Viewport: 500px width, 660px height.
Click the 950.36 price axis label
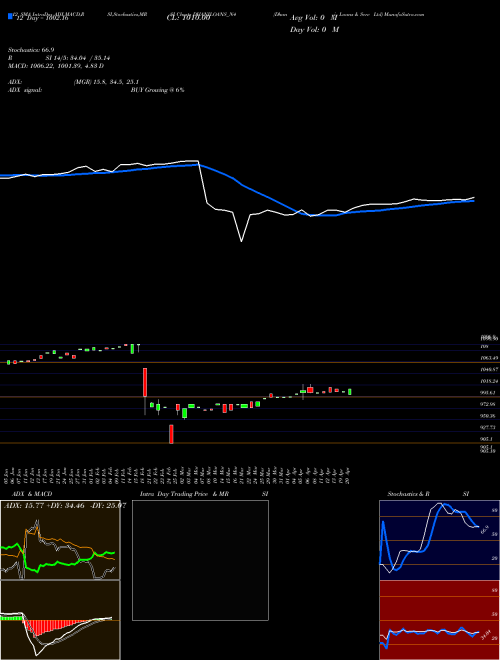(x=490, y=416)
